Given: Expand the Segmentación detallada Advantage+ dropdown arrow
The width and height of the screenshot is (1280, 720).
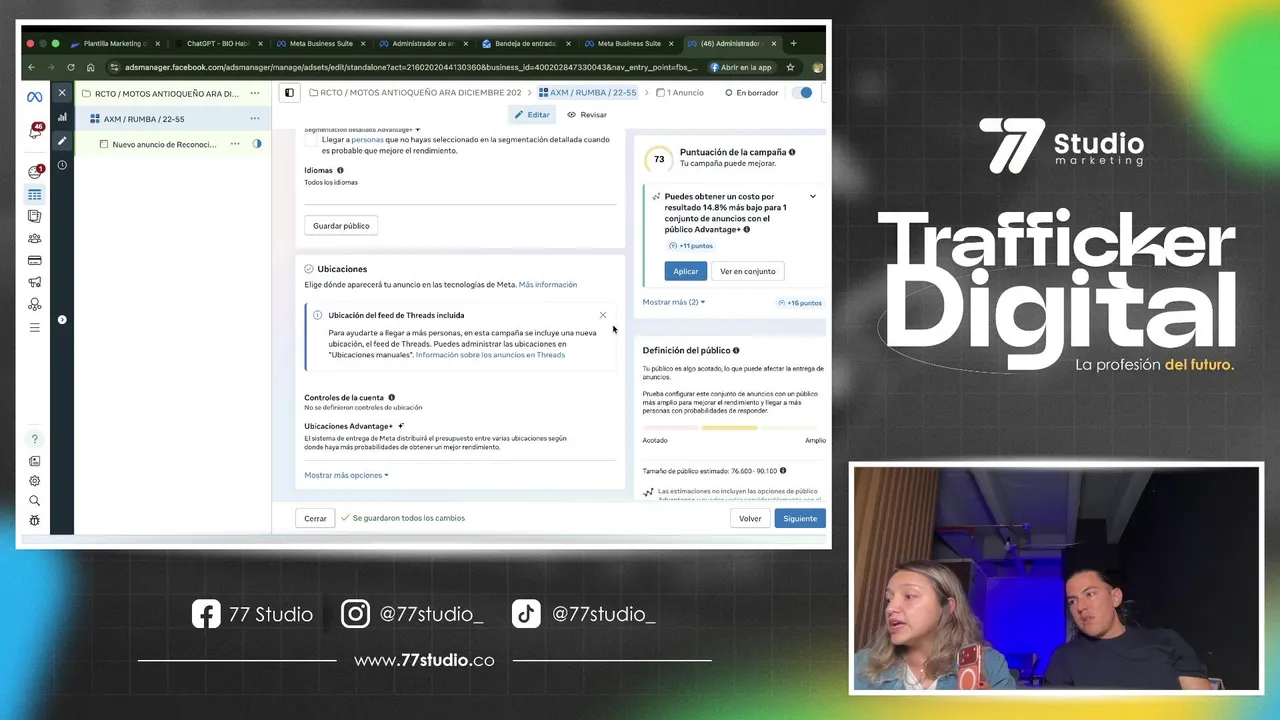Looking at the screenshot, I should [x=418, y=130].
